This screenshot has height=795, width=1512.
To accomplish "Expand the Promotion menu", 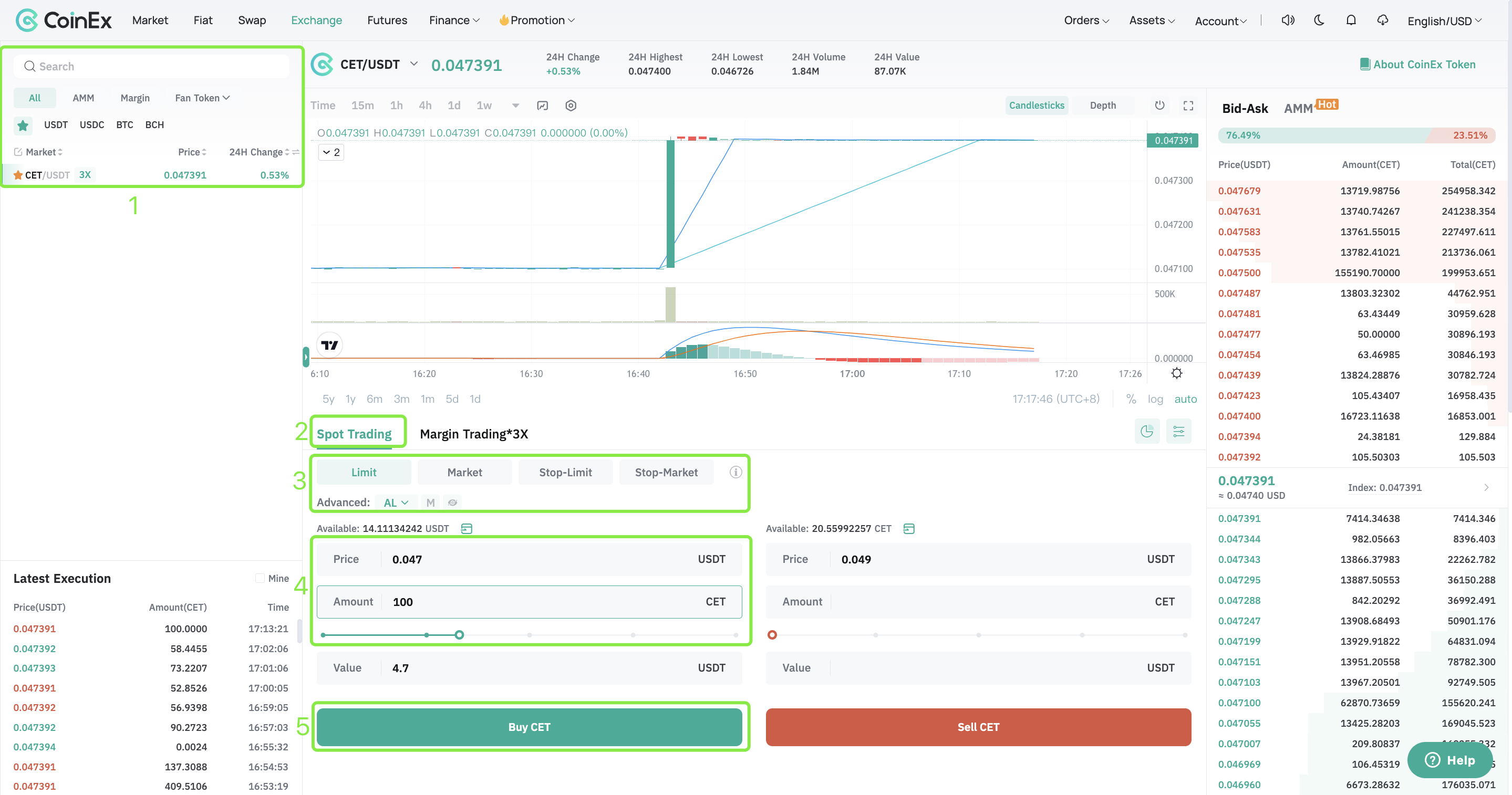I will coord(536,20).
